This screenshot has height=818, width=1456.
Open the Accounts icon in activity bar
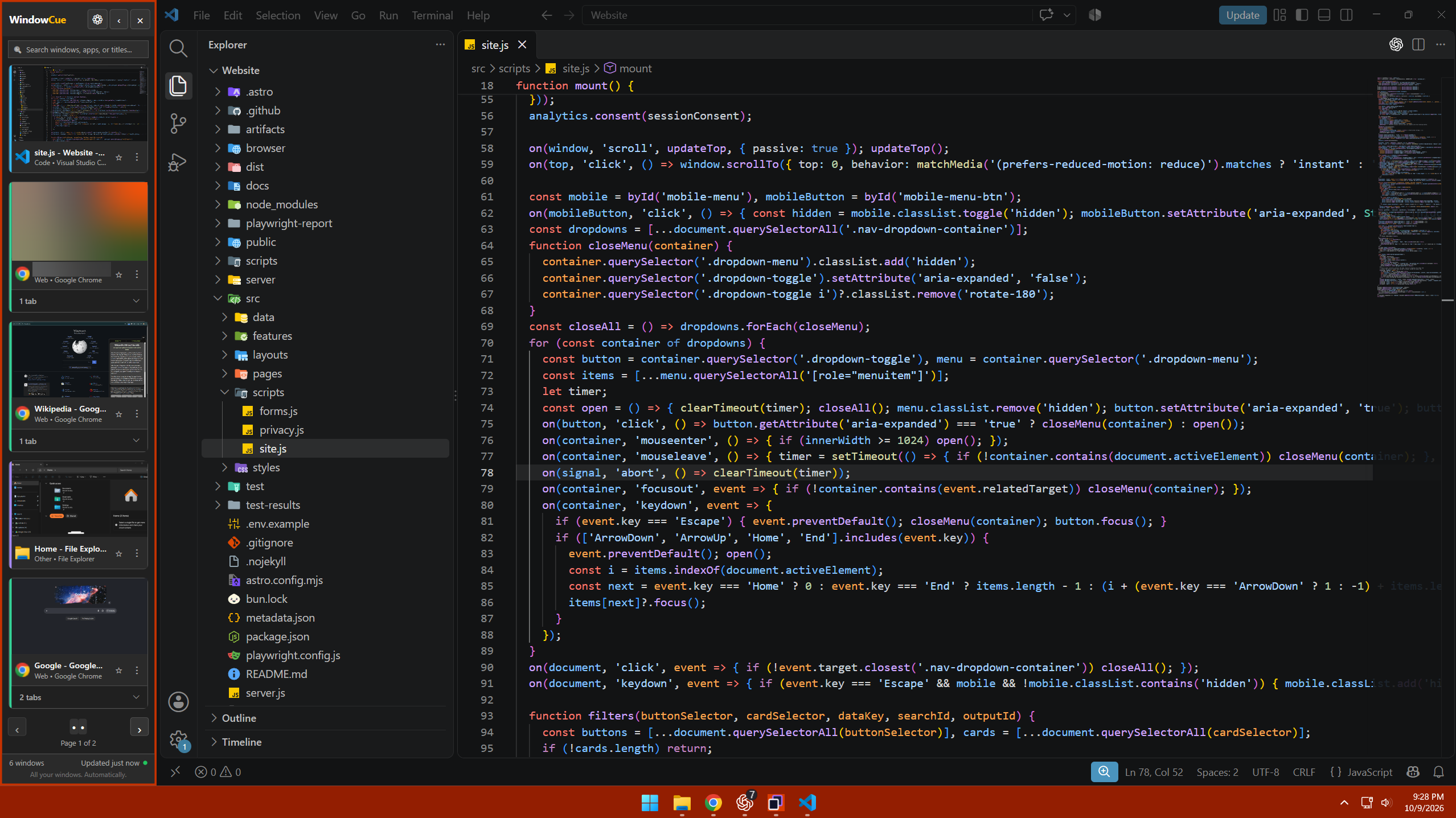click(x=178, y=702)
